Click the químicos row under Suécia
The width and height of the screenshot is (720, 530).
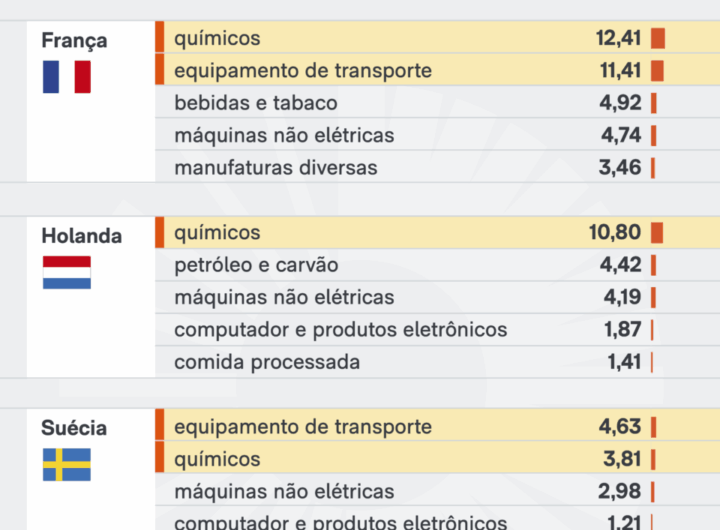[x=217, y=459]
